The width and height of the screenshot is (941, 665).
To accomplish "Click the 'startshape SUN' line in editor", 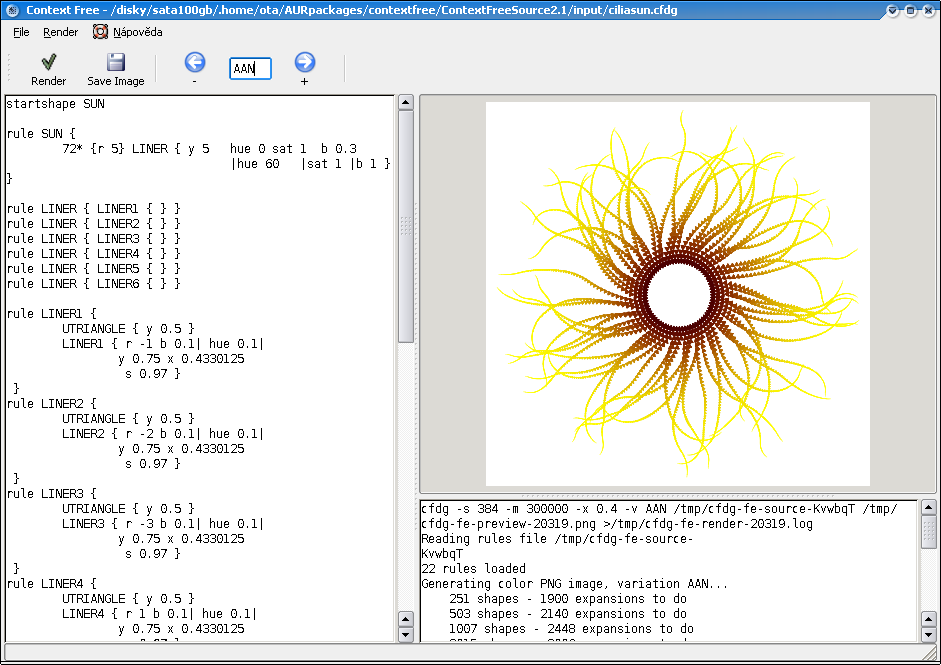I will pos(55,104).
